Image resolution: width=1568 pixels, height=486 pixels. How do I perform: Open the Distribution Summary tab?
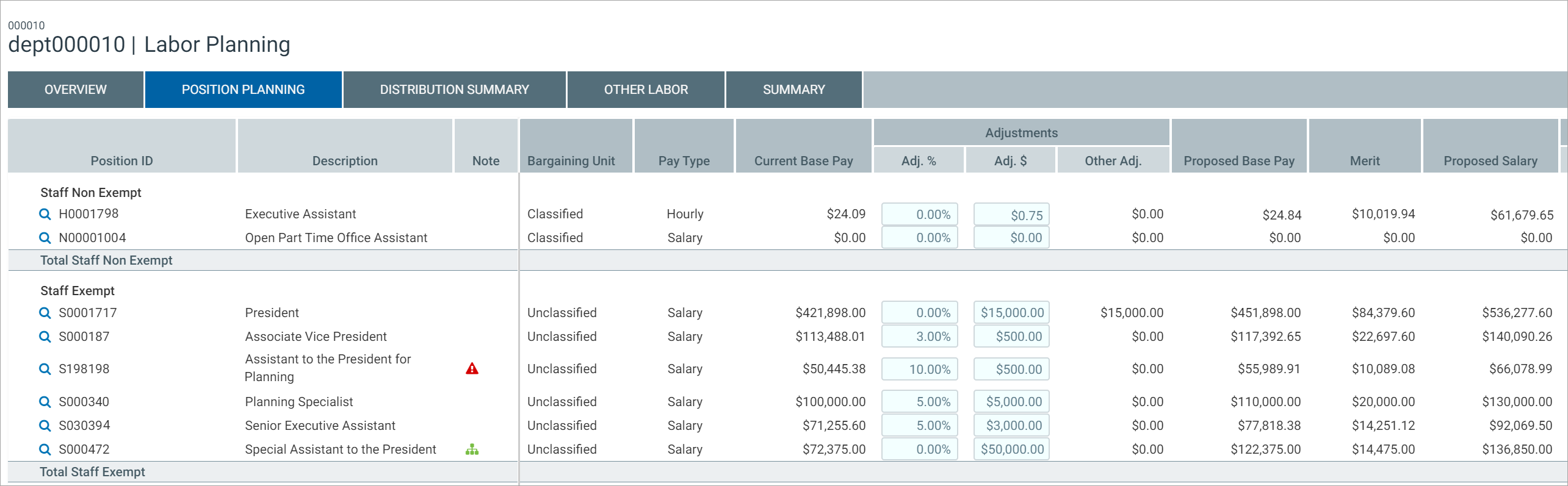point(454,90)
